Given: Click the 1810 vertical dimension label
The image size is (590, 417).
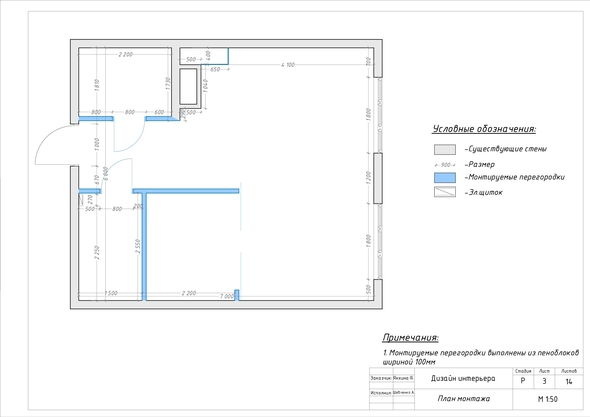Looking at the screenshot, I should 97,85.
